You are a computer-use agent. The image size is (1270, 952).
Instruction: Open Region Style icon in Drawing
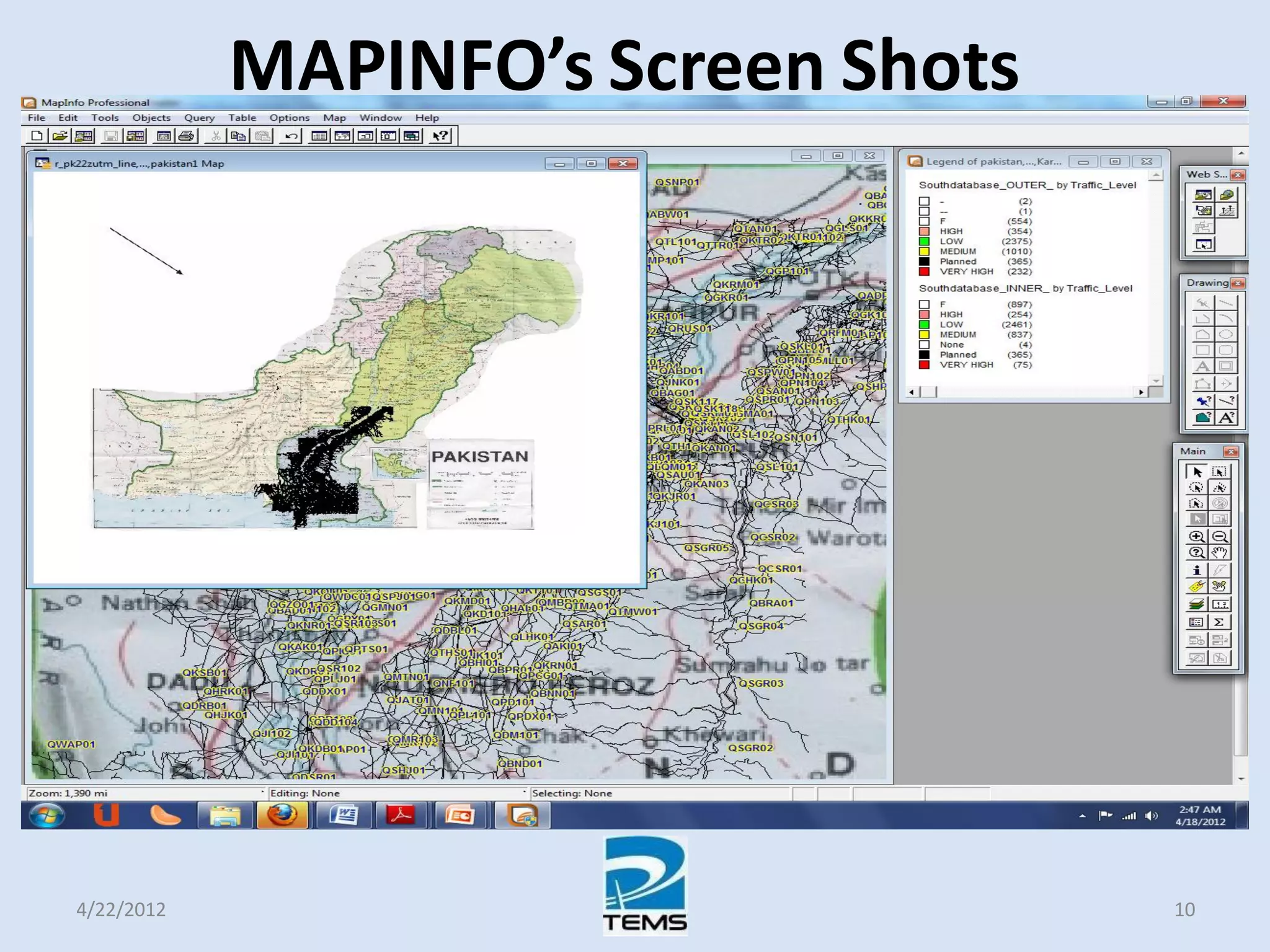coord(1203,417)
